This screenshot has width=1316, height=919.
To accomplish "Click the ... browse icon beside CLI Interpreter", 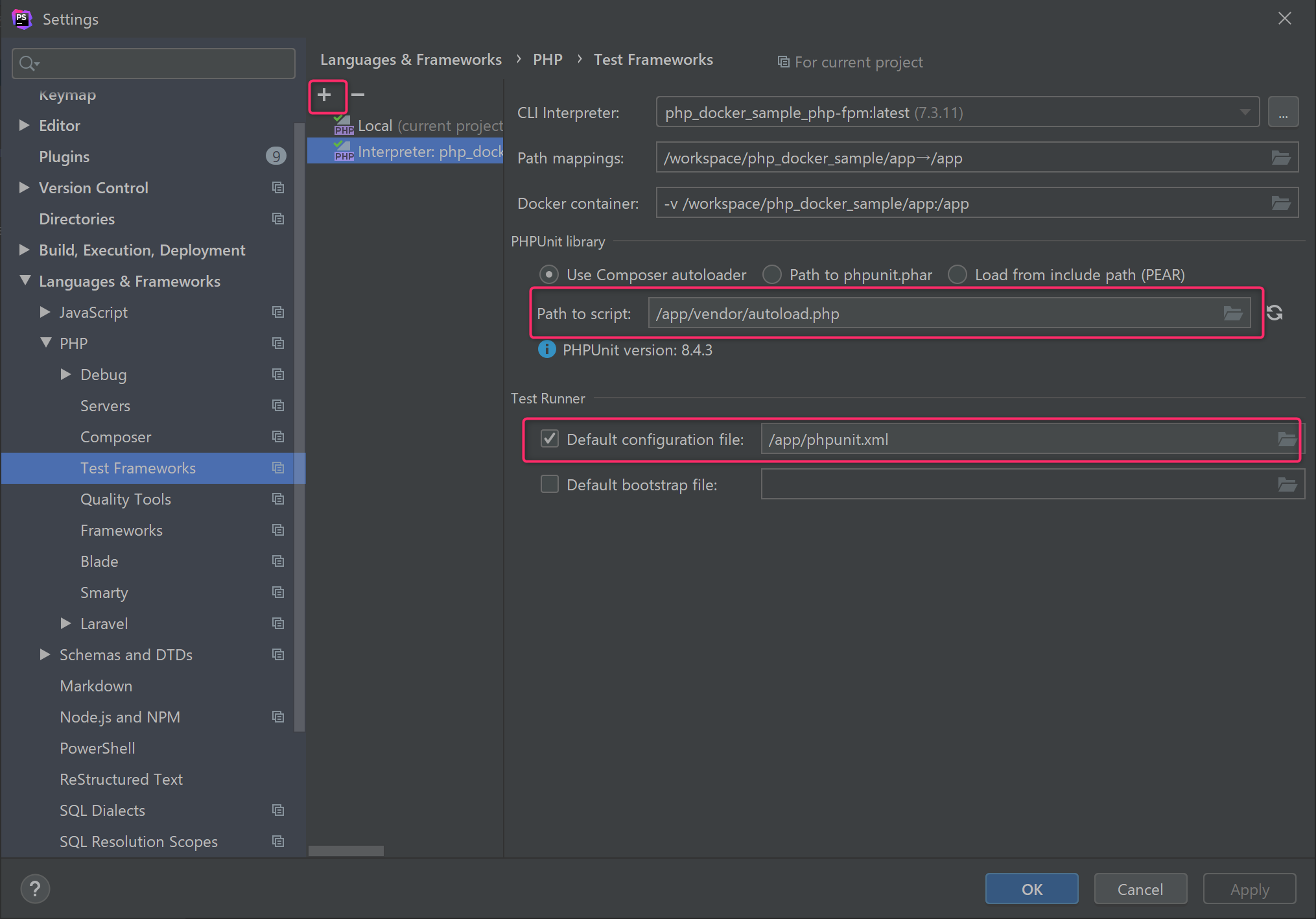I will pyautogui.click(x=1282, y=112).
